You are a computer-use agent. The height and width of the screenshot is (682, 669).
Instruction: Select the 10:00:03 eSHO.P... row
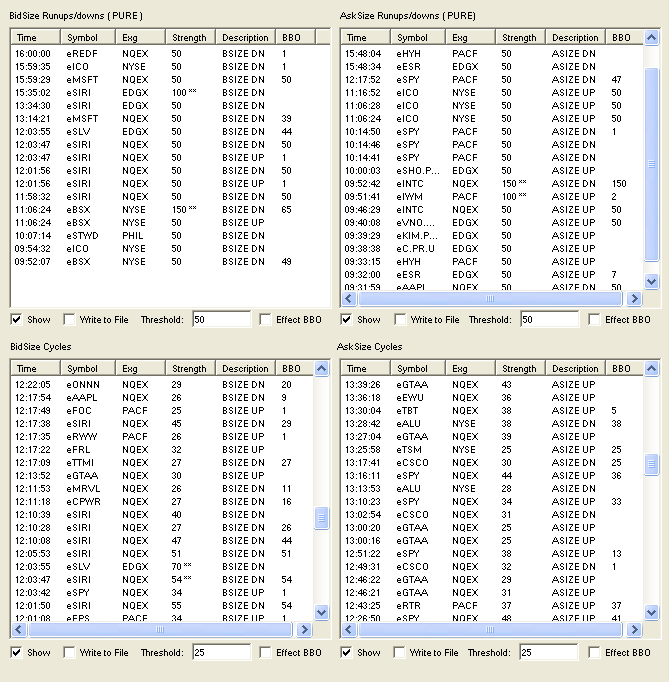pyautogui.click(x=492, y=170)
